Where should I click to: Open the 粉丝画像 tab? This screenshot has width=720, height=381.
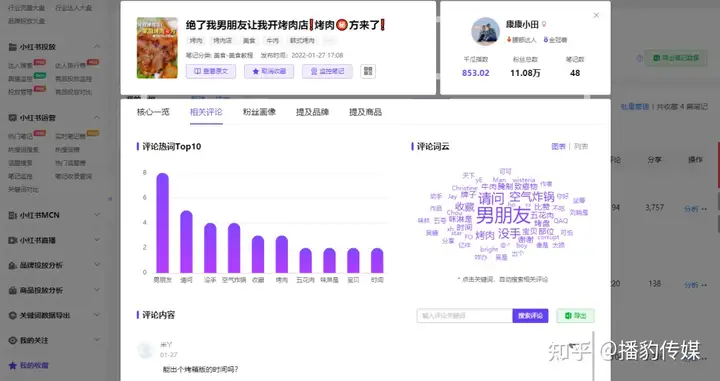pyautogui.click(x=259, y=112)
